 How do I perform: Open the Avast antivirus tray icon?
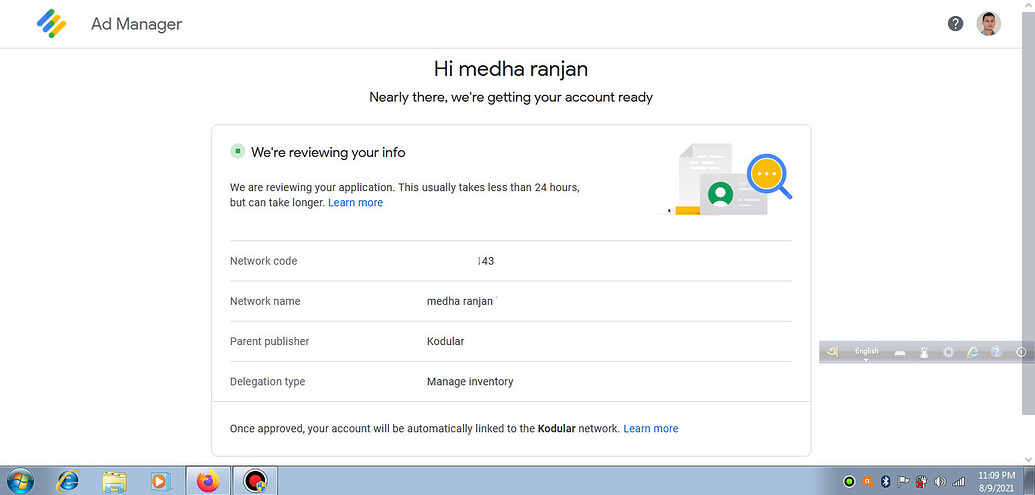869,481
